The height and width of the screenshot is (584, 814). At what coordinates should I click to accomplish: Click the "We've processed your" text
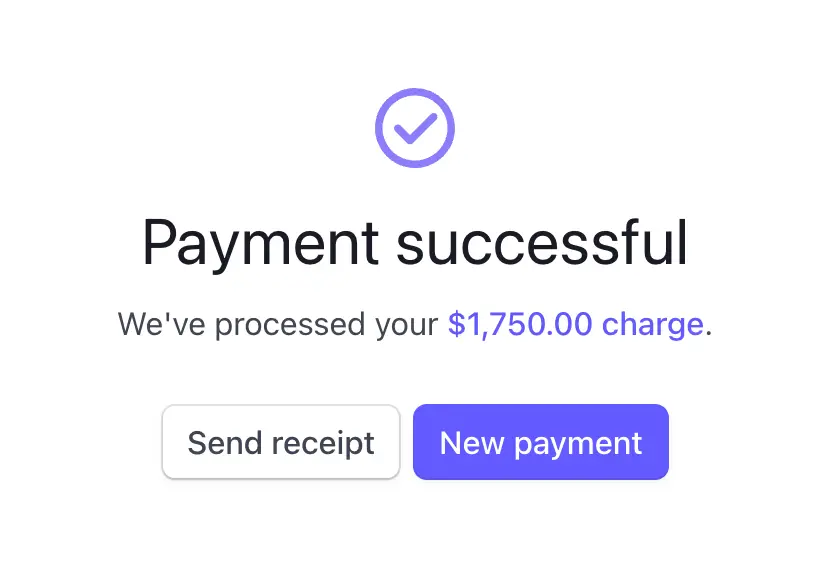tap(278, 325)
